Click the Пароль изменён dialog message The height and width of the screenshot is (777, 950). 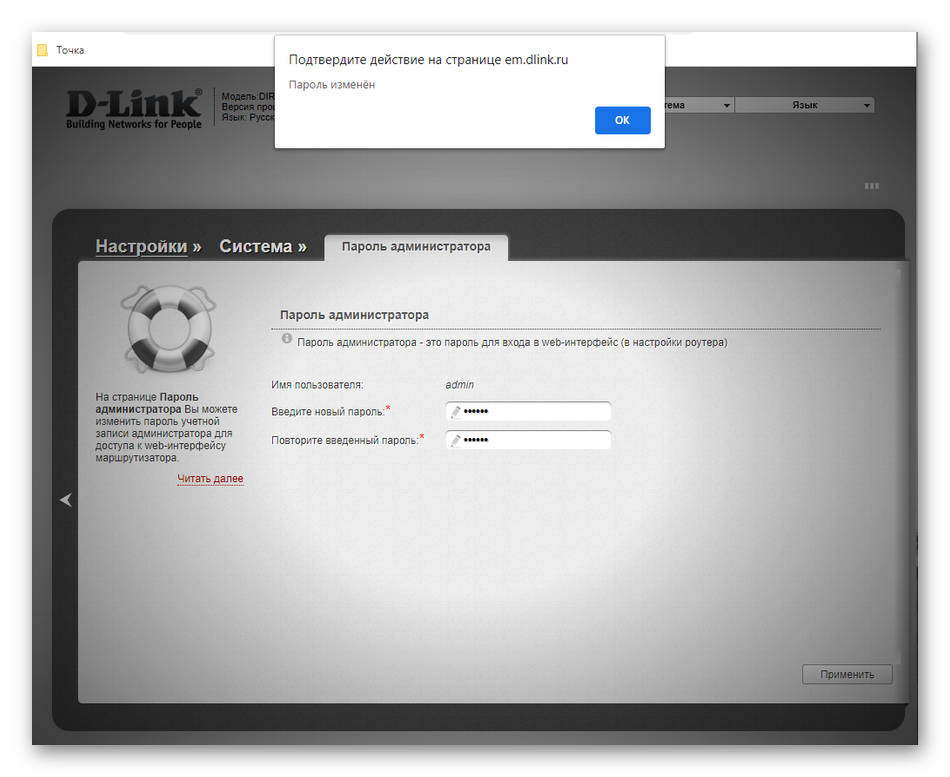(332, 85)
